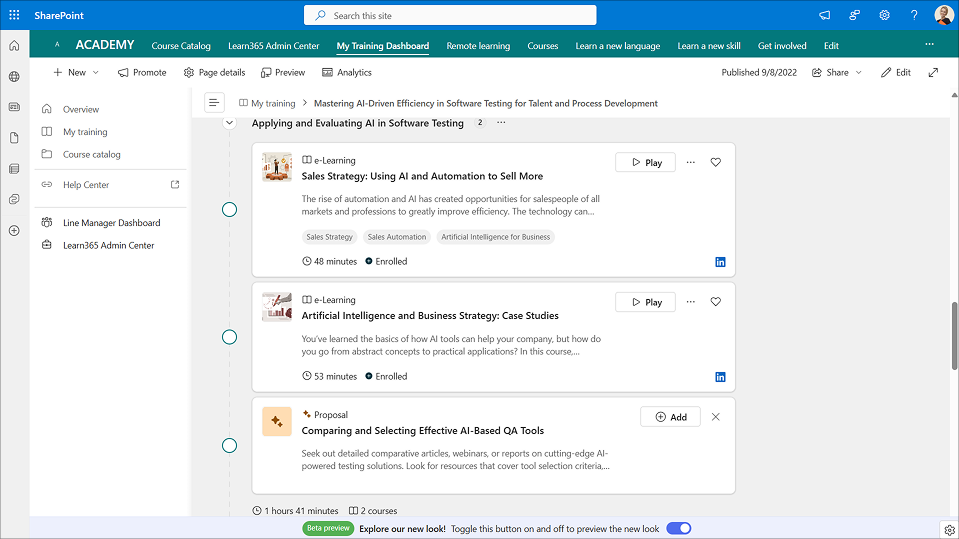959x539 pixels.
Task: Click the Search this site field
Action: (x=450, y=15)
